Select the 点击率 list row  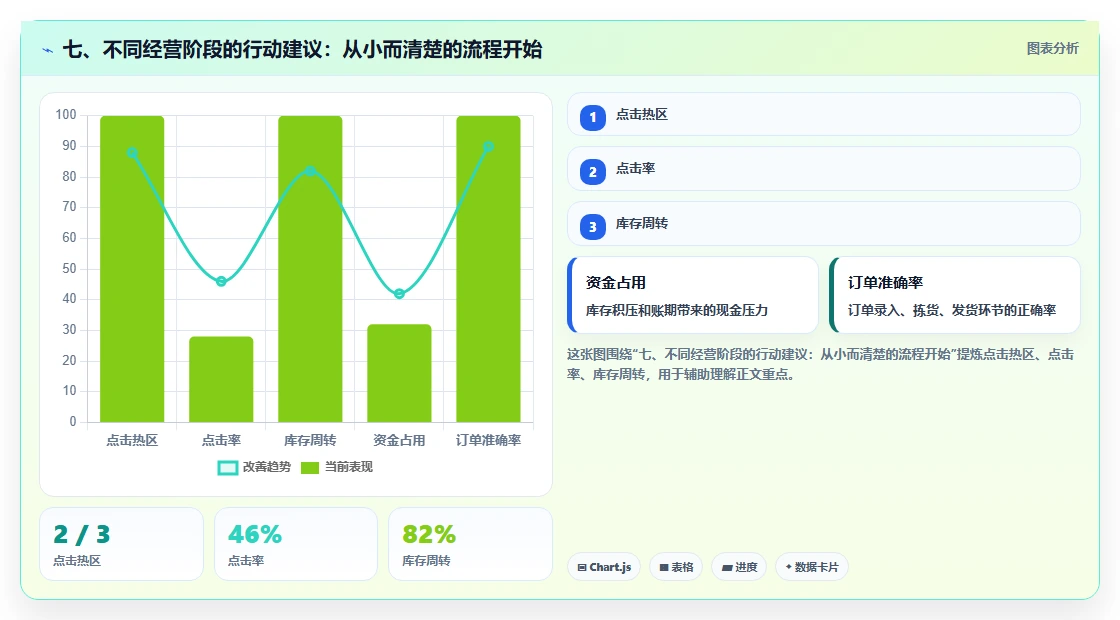point(824,169)
